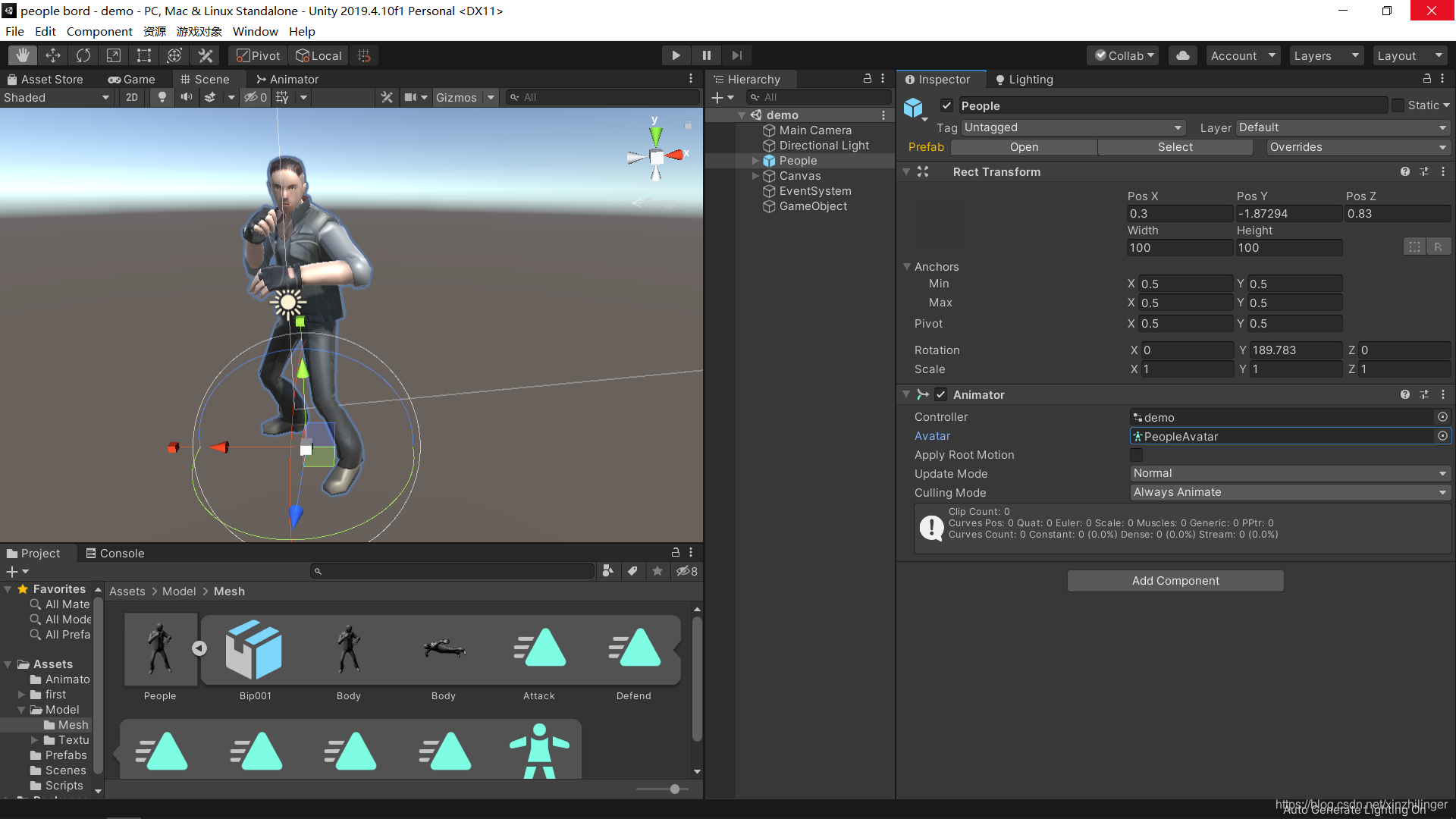Click the search icon in Project panel
This screenshot has width=1456, height=819.
(x=319, y=571)
